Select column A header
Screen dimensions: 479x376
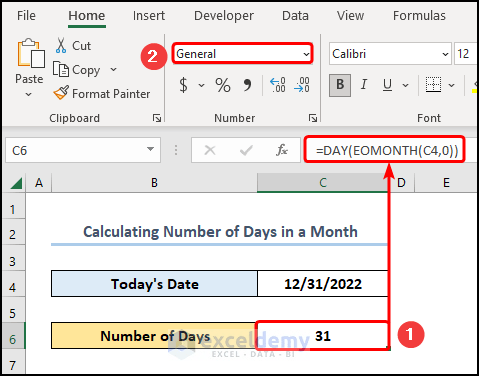click(x=39, y=183)
